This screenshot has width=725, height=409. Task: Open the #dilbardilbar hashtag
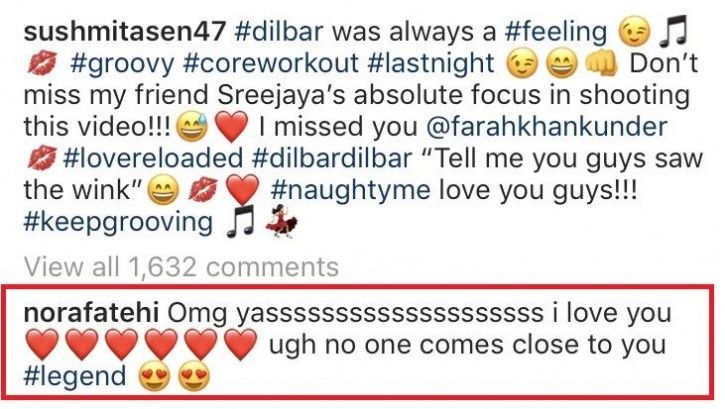[x=332, y=158]
